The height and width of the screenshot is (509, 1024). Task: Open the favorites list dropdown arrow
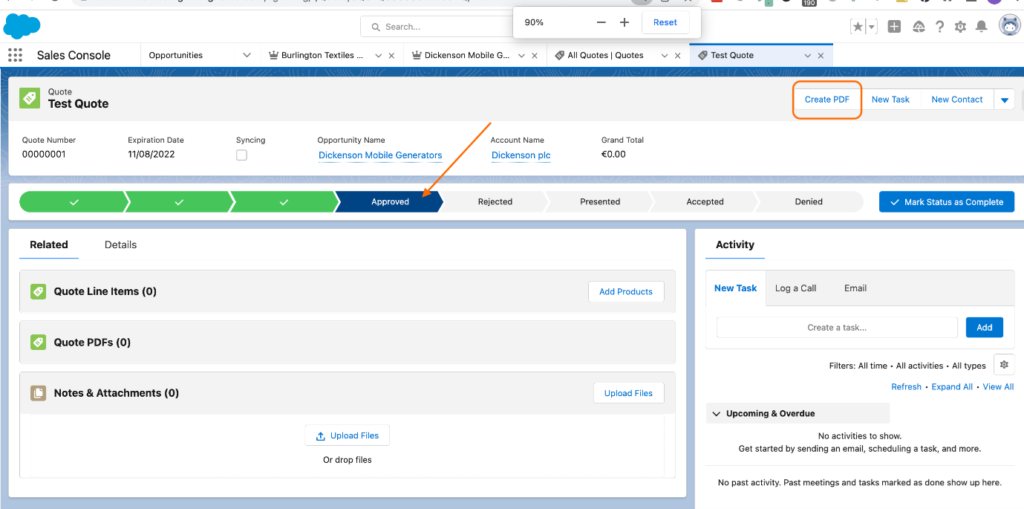click(871, 27)
